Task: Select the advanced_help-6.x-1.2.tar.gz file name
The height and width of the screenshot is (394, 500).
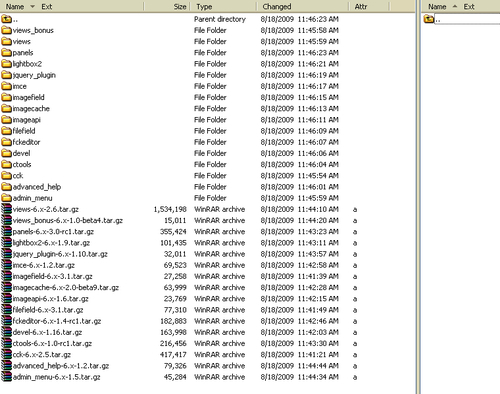Action: (61, 366)
